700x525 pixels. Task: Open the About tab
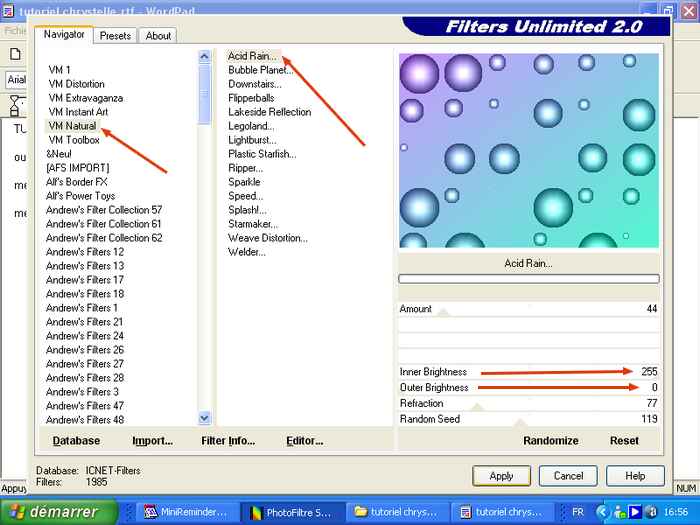point(158,36)
